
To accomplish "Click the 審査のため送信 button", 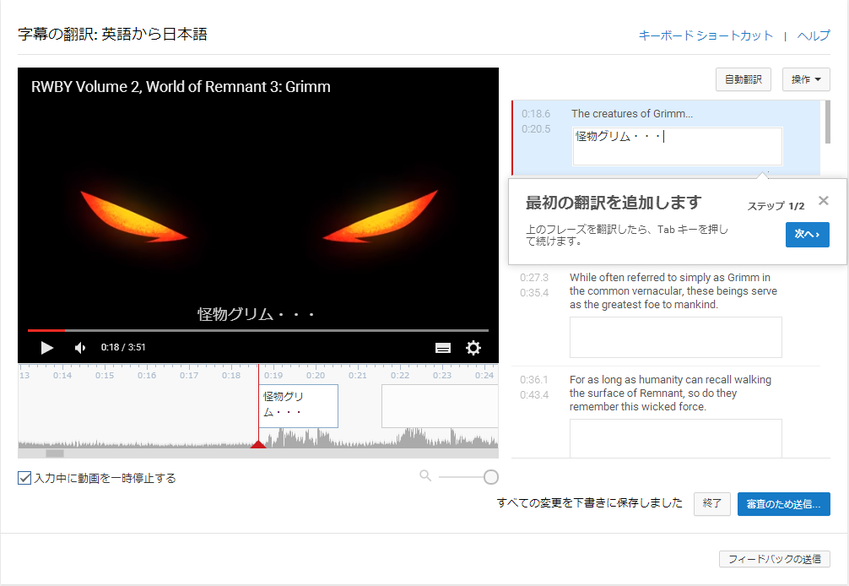I will click(x=783, y=504).
